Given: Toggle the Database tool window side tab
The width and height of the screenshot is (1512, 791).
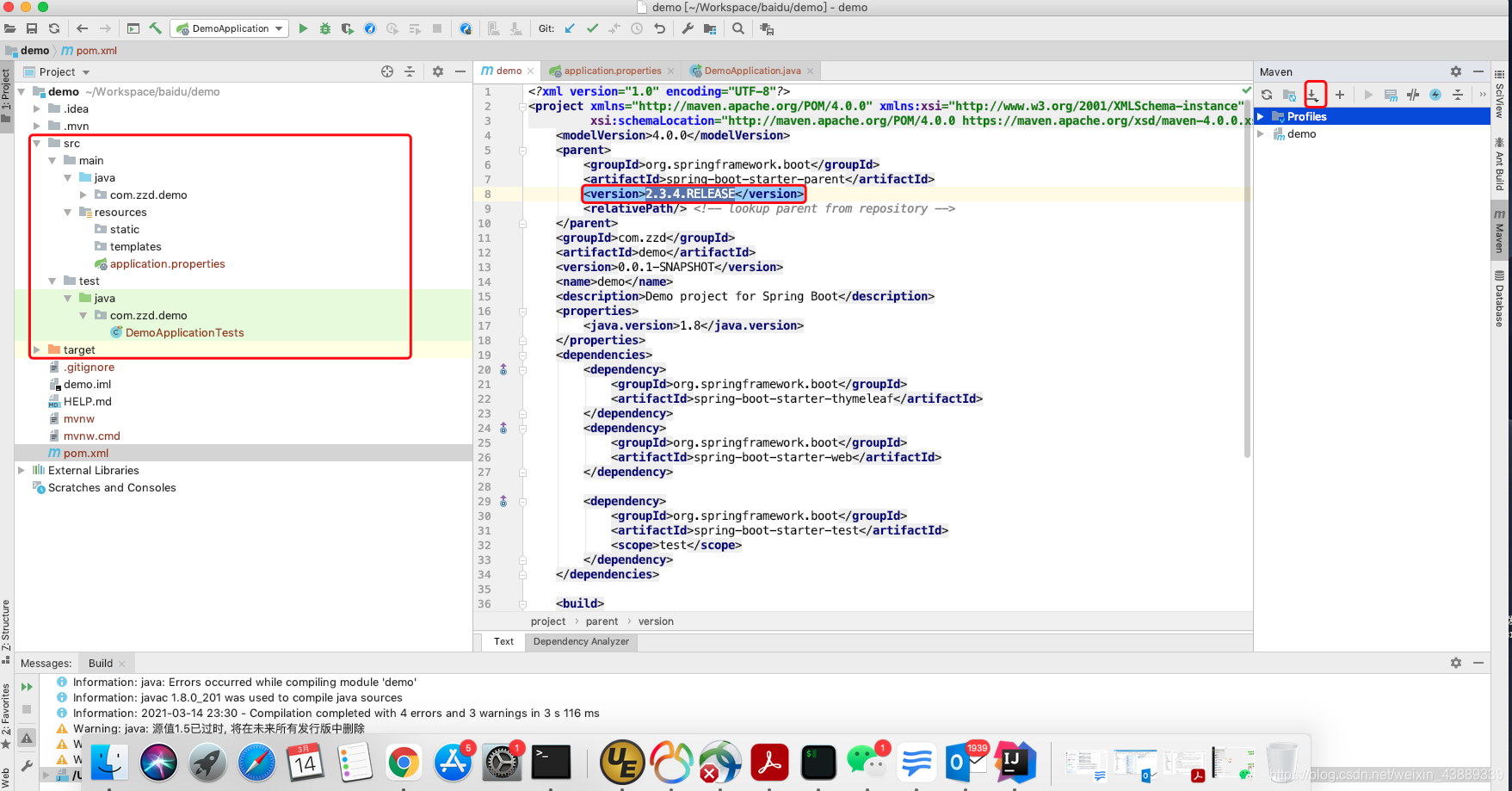Looking at the screenshot, I should click(x=1500, y=298).
